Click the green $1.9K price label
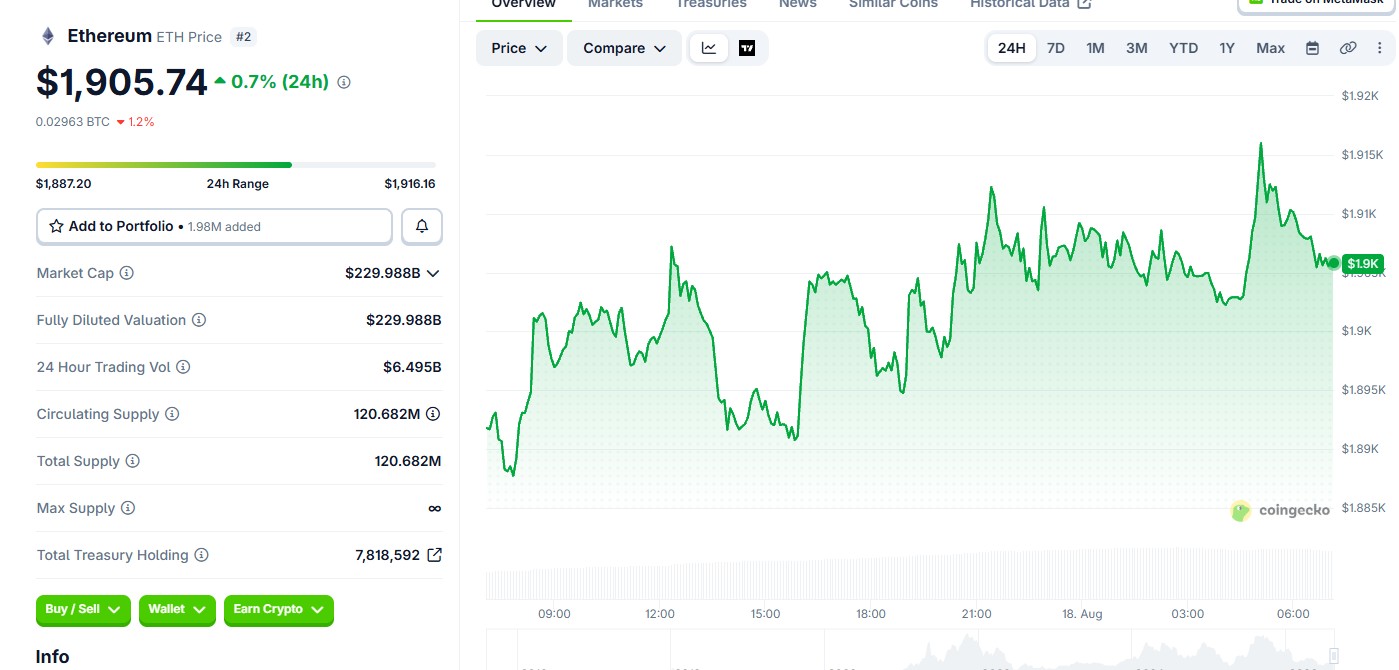The width and height of the screenshot is (1399, 670). (1363, 264)
